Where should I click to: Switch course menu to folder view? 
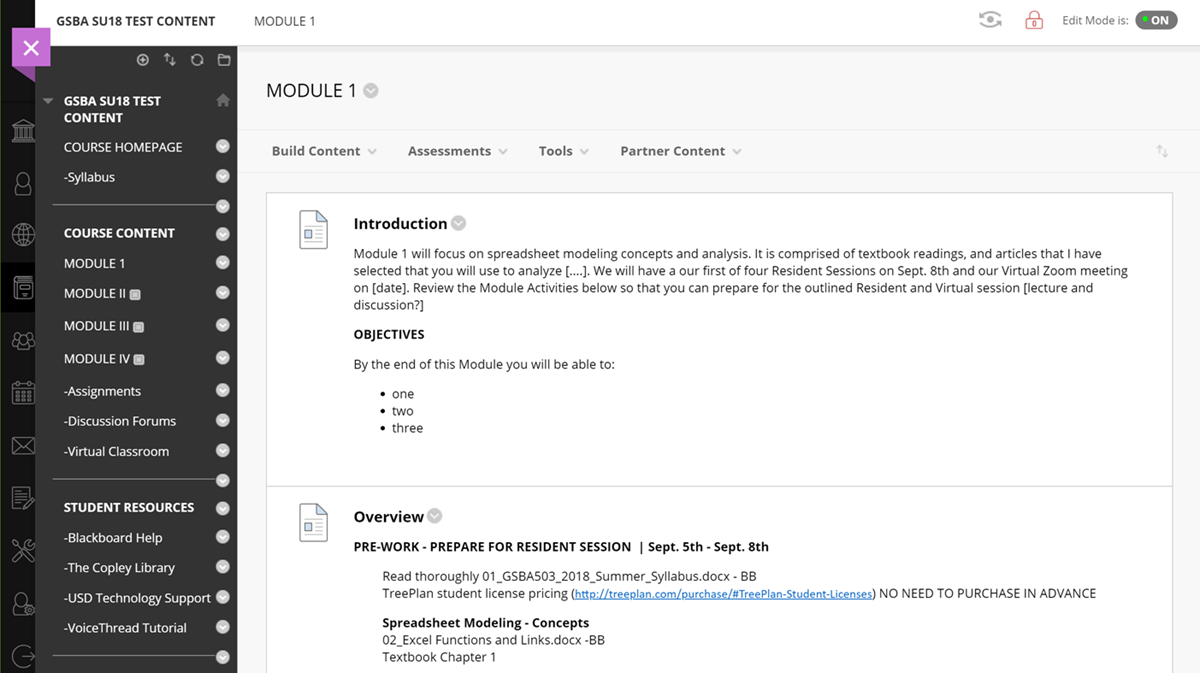pos(224,60)
